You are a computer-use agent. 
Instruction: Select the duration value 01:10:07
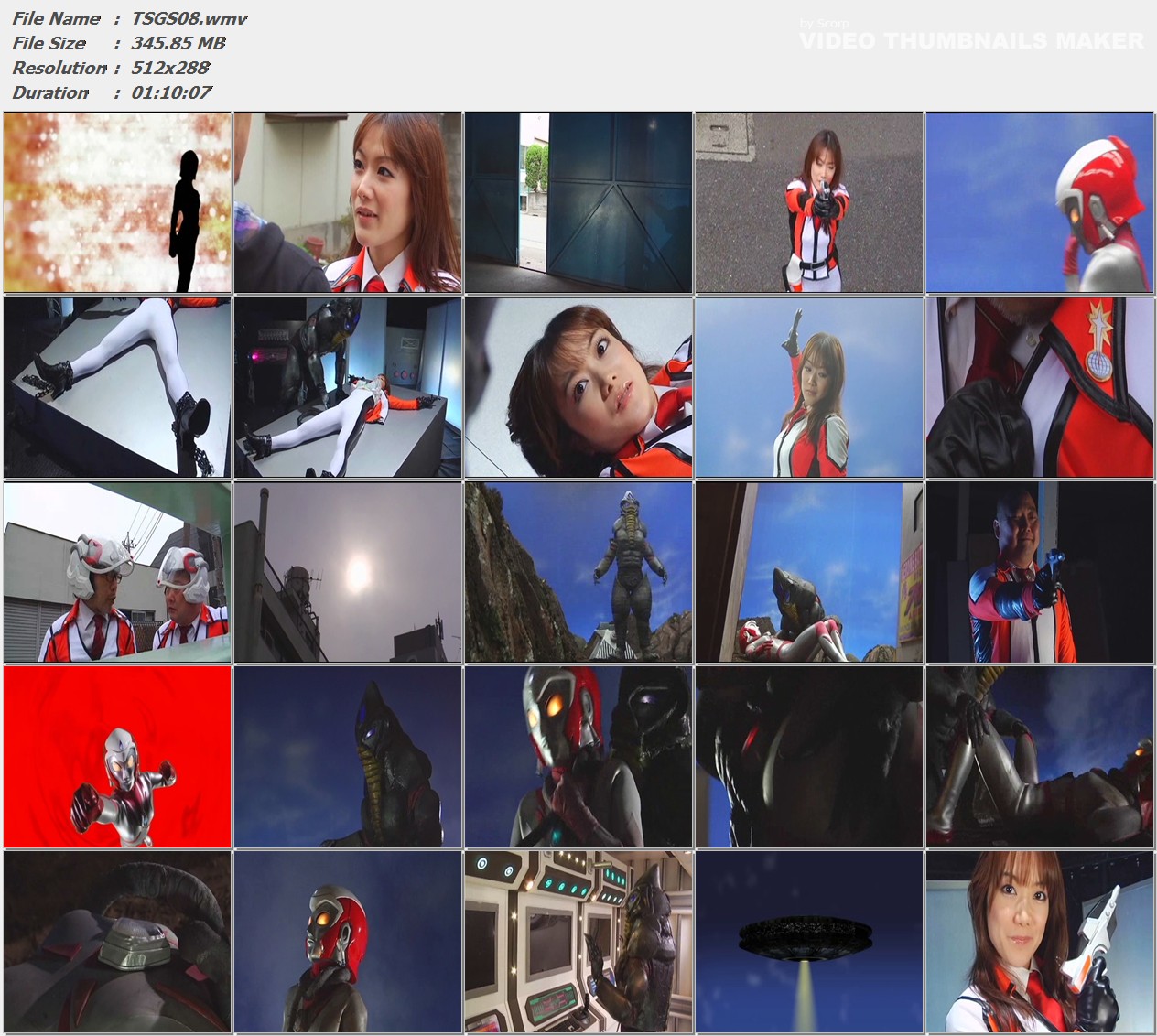point(172,92)
